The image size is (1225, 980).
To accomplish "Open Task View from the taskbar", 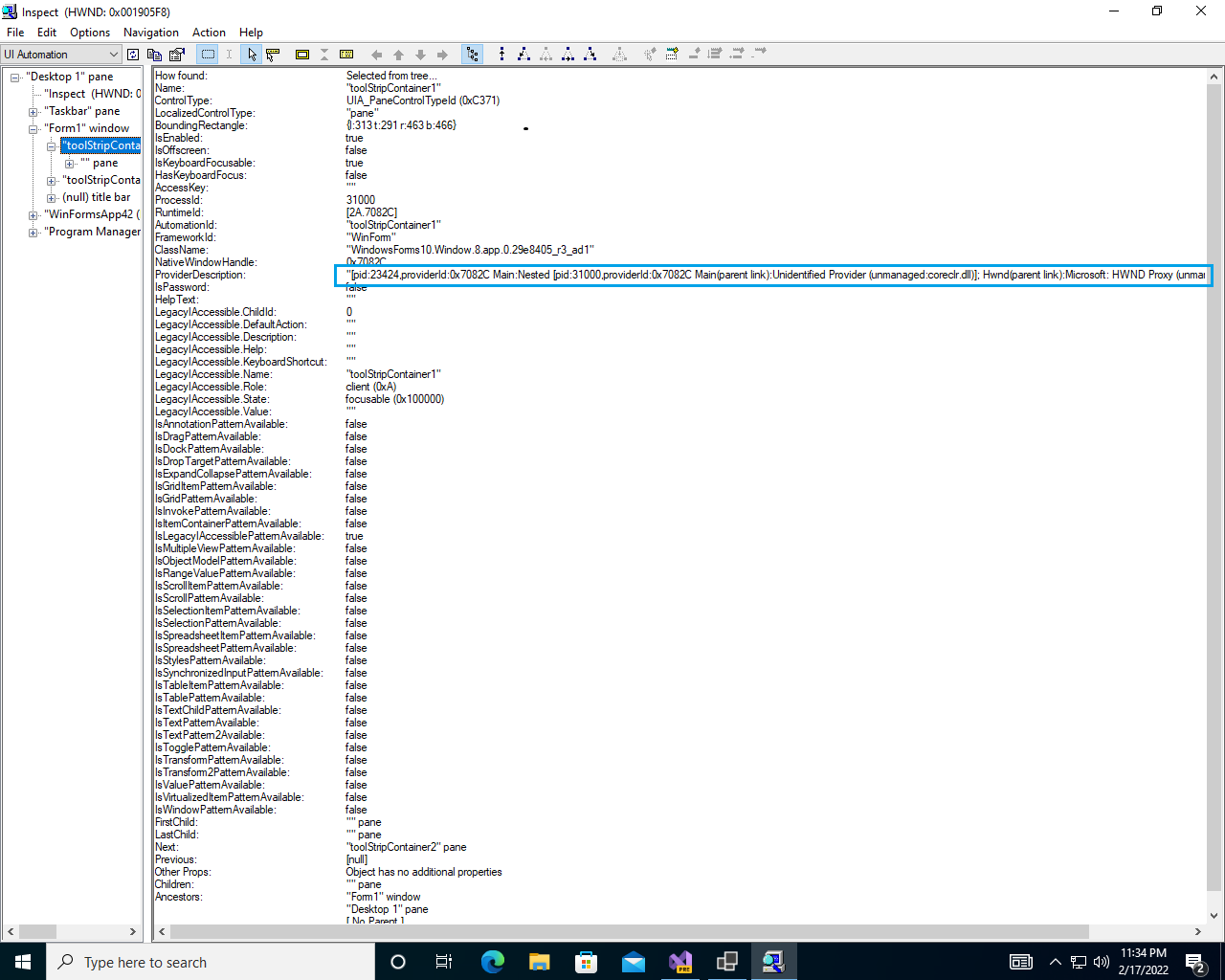I will click(444, 962).
